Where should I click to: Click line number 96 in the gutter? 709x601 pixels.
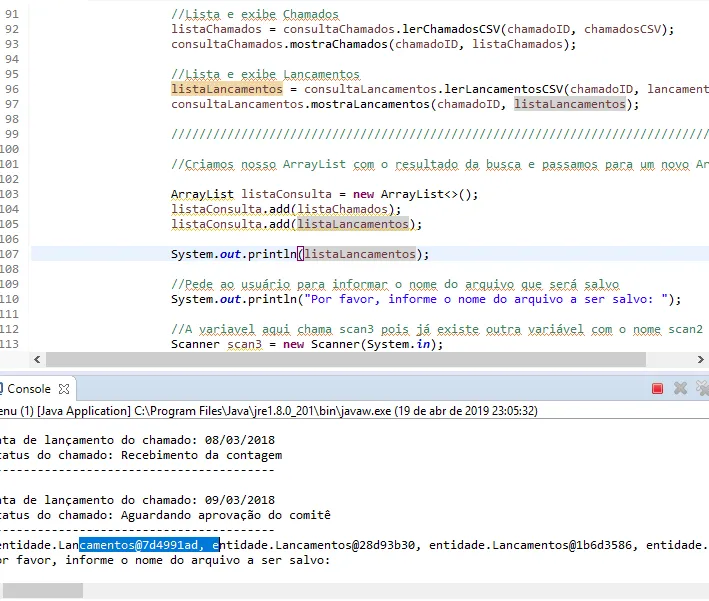click(12, 89)
